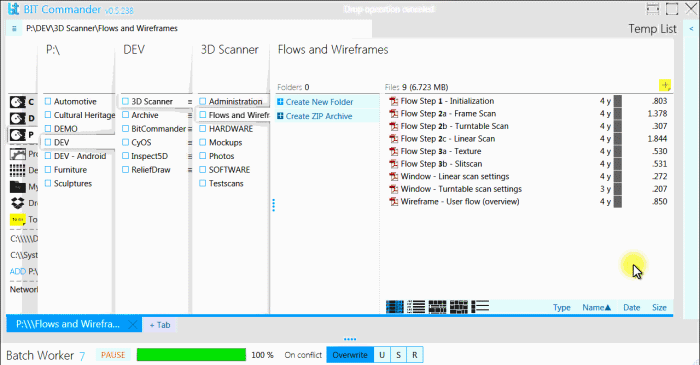Select the R conflict option
Viewport: 700px width, 365px height.
pyautogui.click(x=414, y=355)
